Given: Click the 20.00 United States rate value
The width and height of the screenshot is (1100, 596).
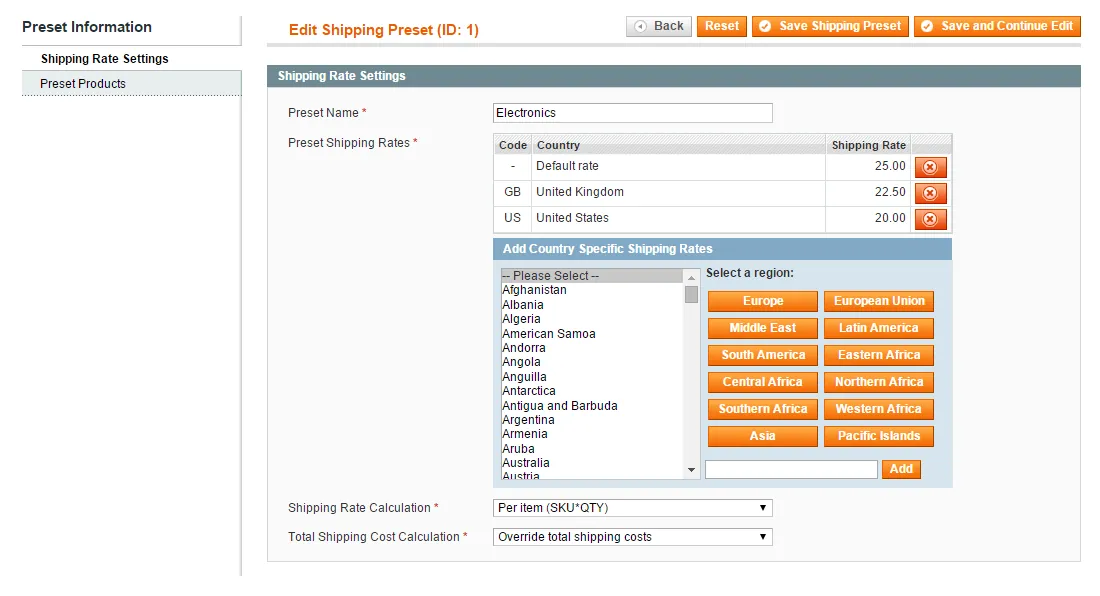Looking at the screenshot, I should [x=890, y=218].
